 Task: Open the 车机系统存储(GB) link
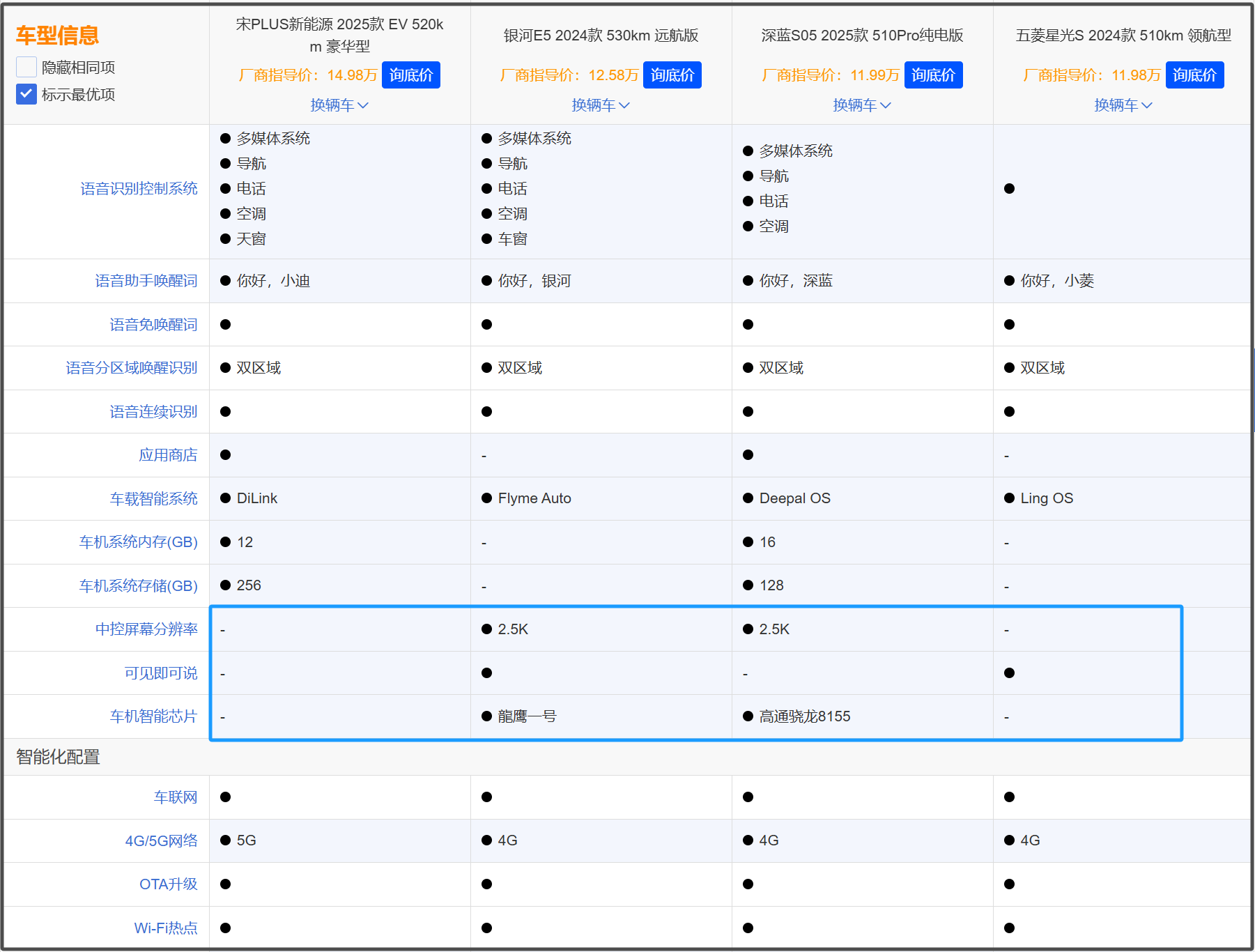[139, 586]
